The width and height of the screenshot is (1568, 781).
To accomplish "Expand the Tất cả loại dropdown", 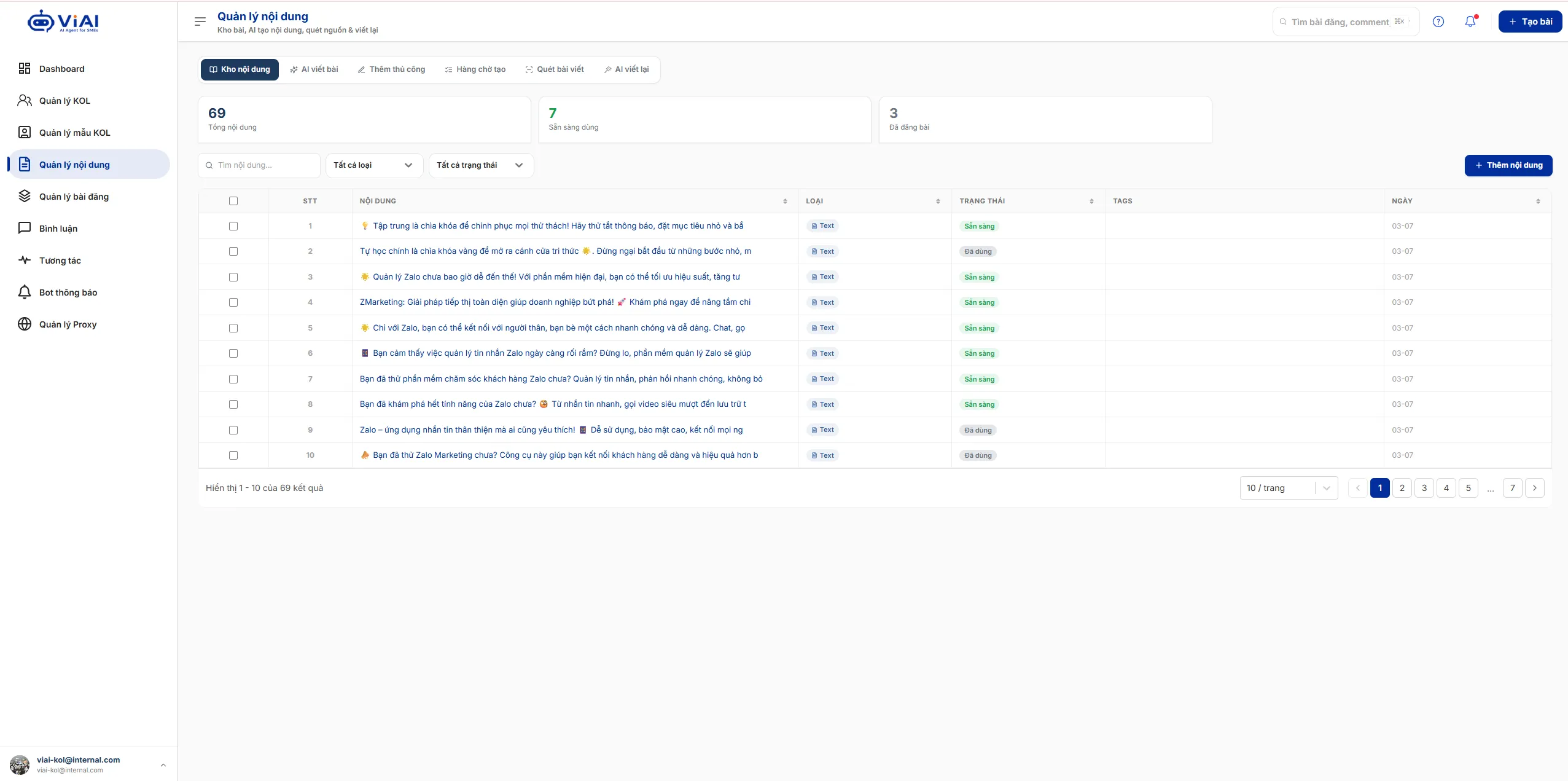I will (374, 165).
